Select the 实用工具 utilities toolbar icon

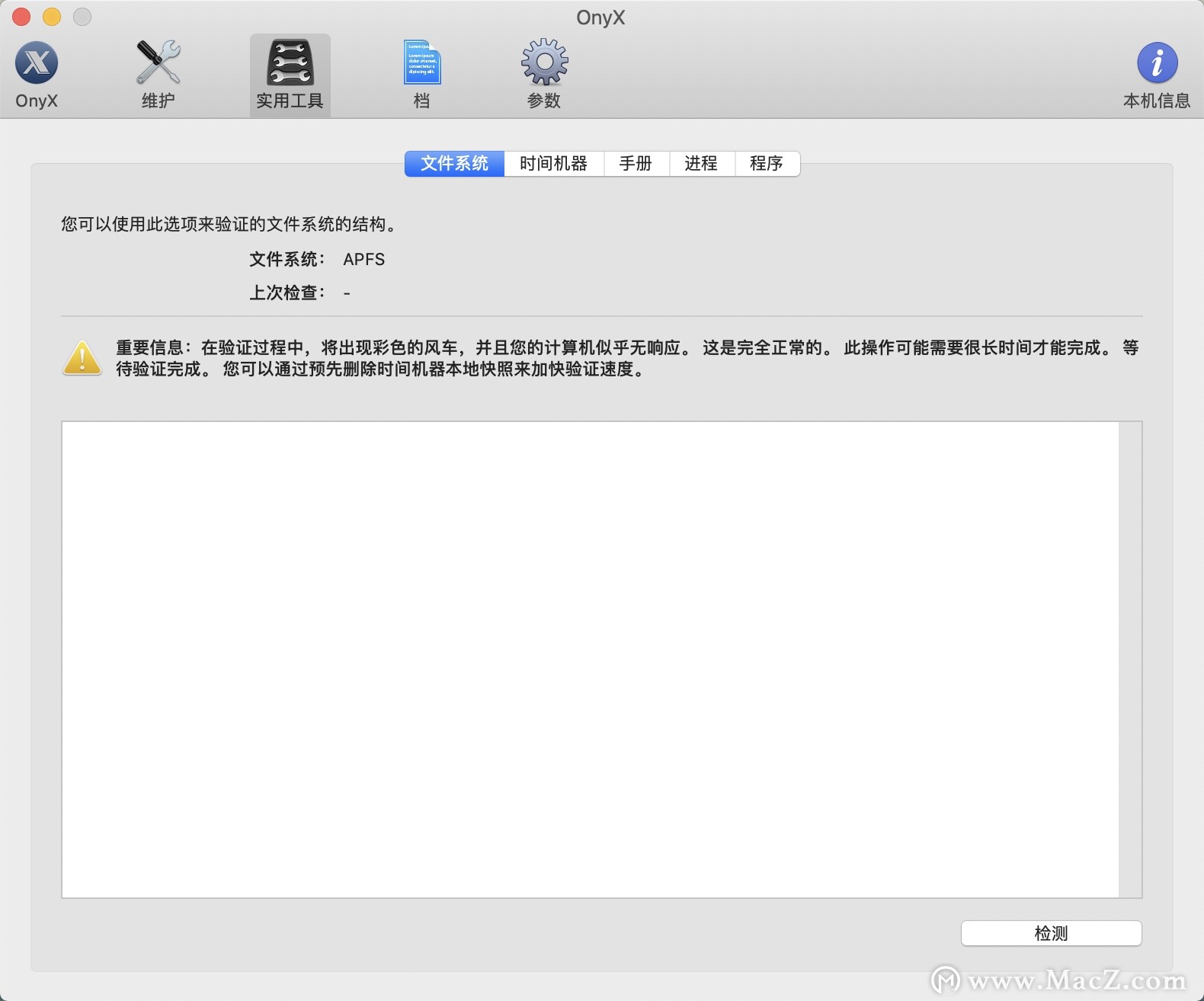click(x=290, y=75)
